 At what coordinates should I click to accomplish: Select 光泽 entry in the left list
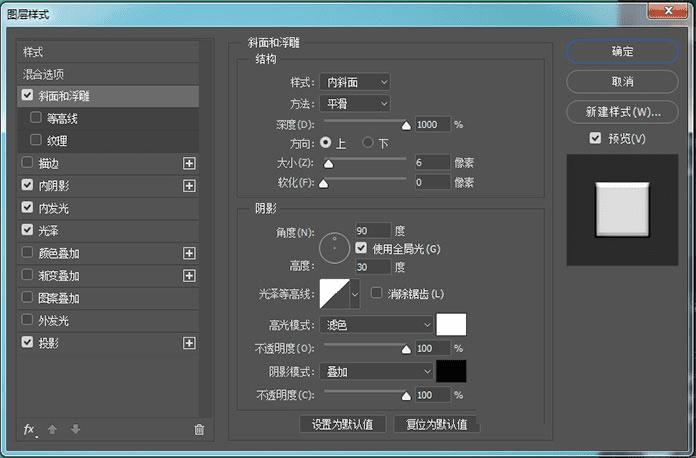tap(108, 231)
